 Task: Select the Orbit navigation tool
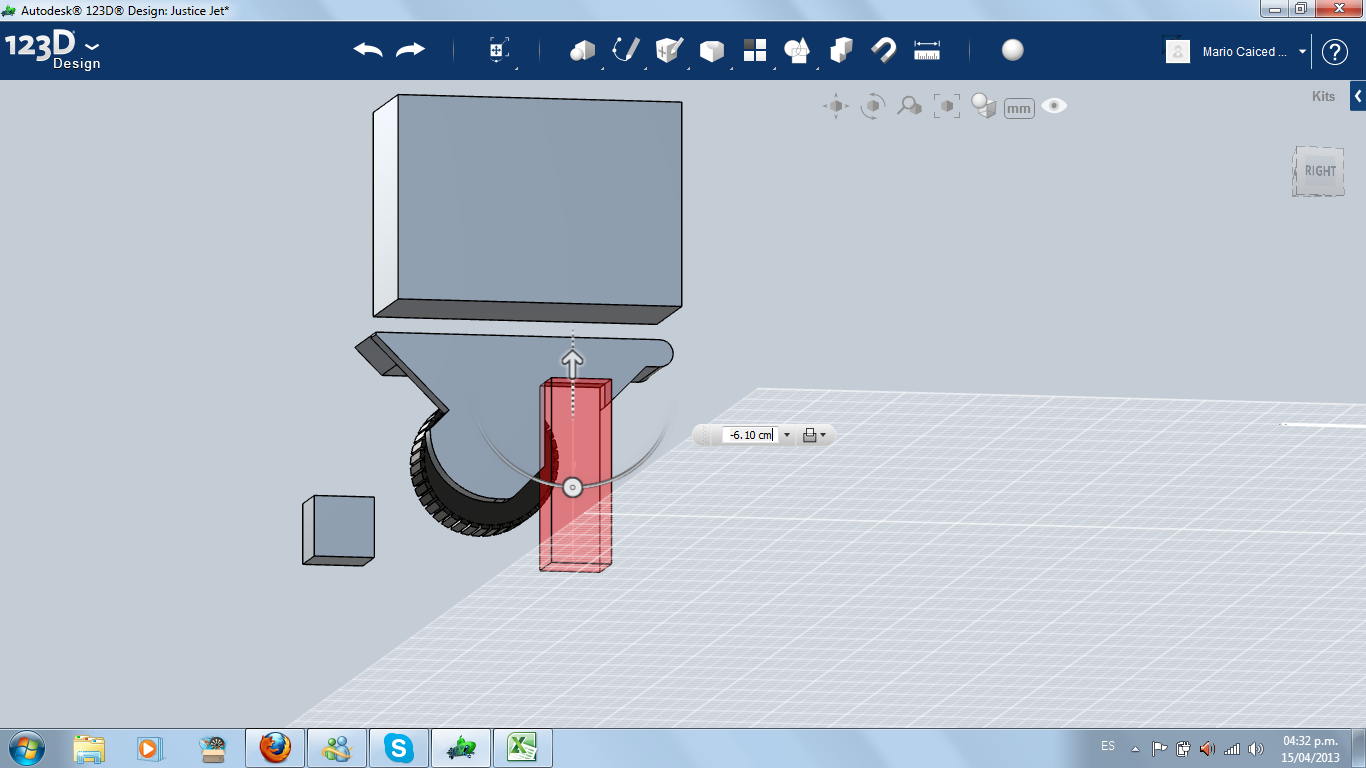[873, 106]
